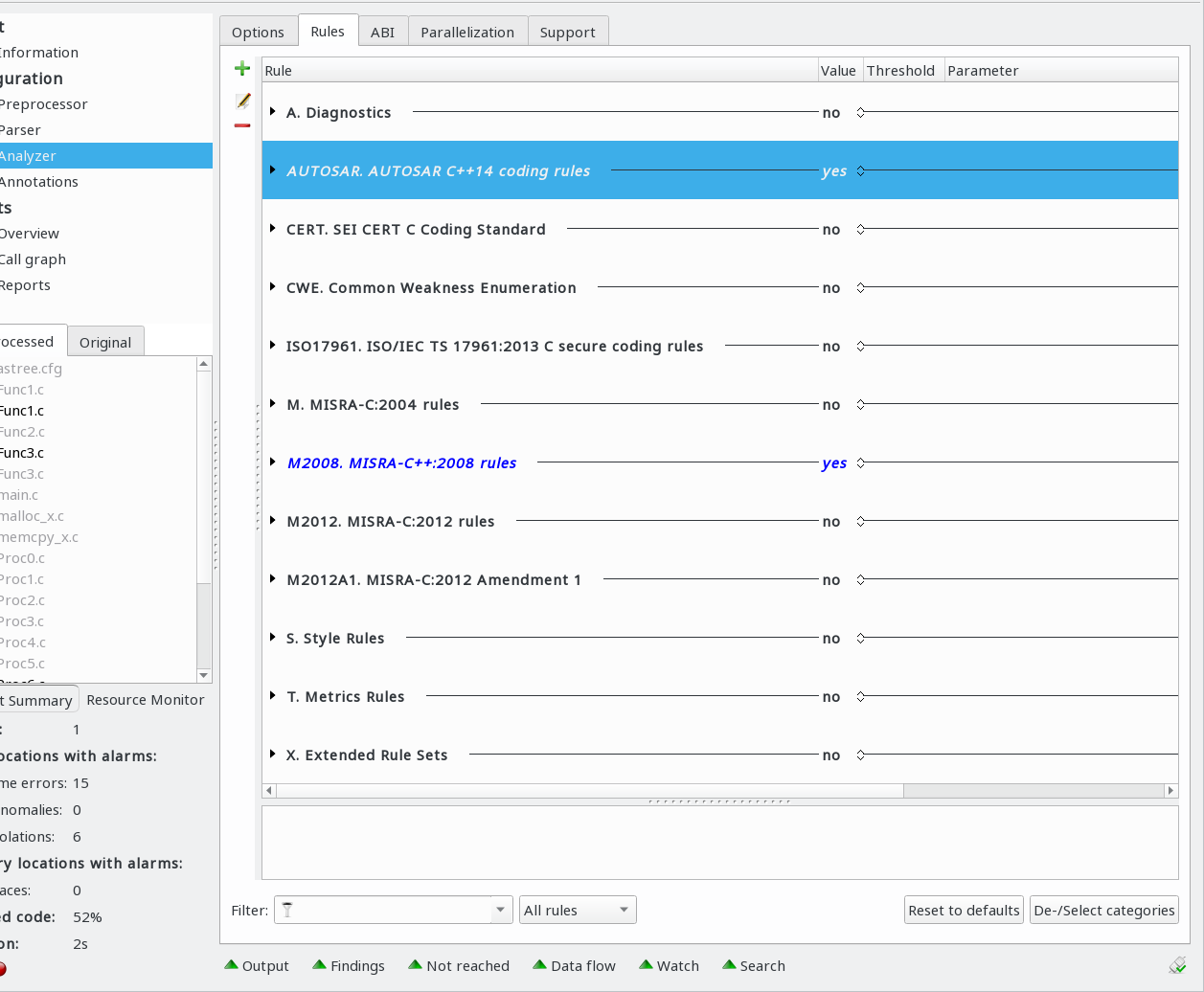The image size is (1204, 992).
Task: Click the Search panel triangle icon
Action: (729, 965)
